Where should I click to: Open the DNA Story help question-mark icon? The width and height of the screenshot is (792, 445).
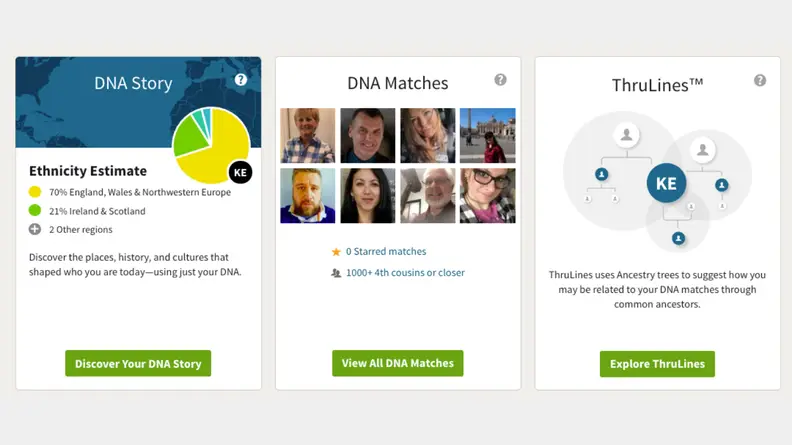241,80
